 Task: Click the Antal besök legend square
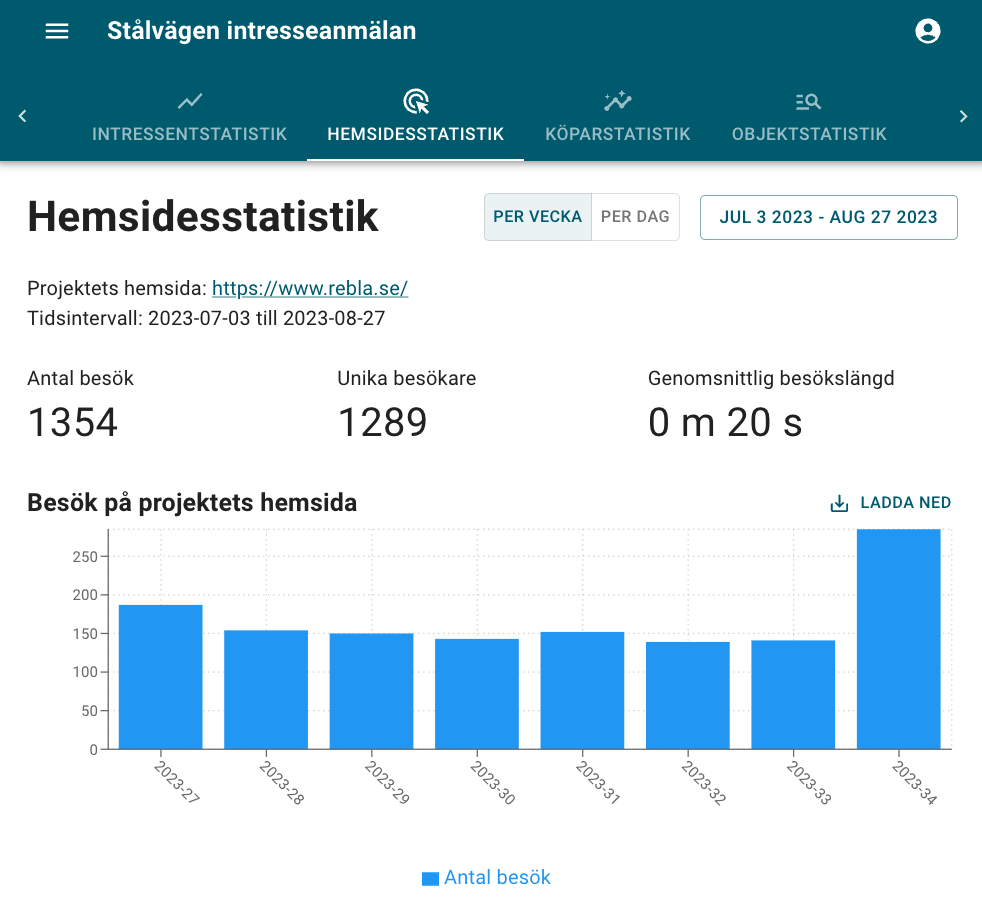pos(428,877)
